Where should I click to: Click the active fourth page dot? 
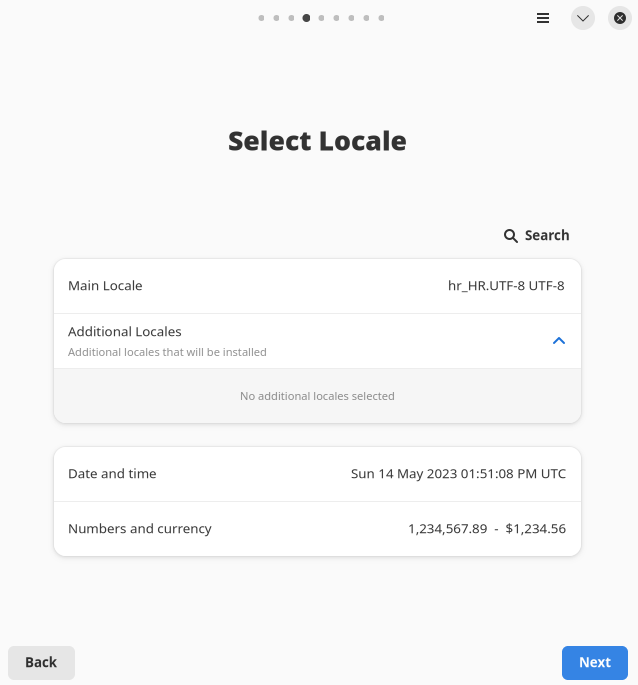click(x=306, y=18)
